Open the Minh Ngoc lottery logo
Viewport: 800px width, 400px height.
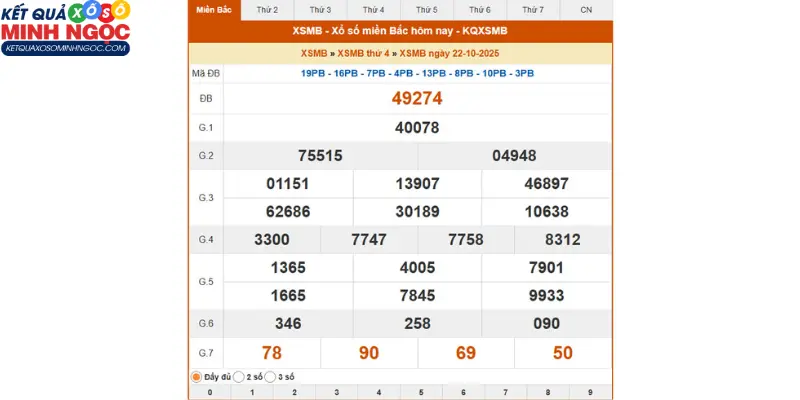[66, 28]
